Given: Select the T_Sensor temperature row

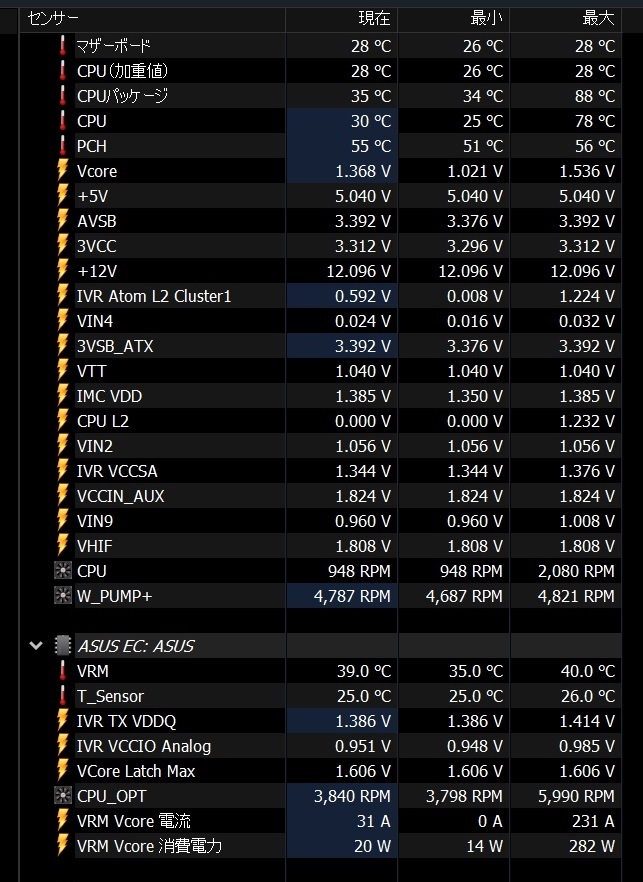Looking at the screenshot, I should click(321, 696).
